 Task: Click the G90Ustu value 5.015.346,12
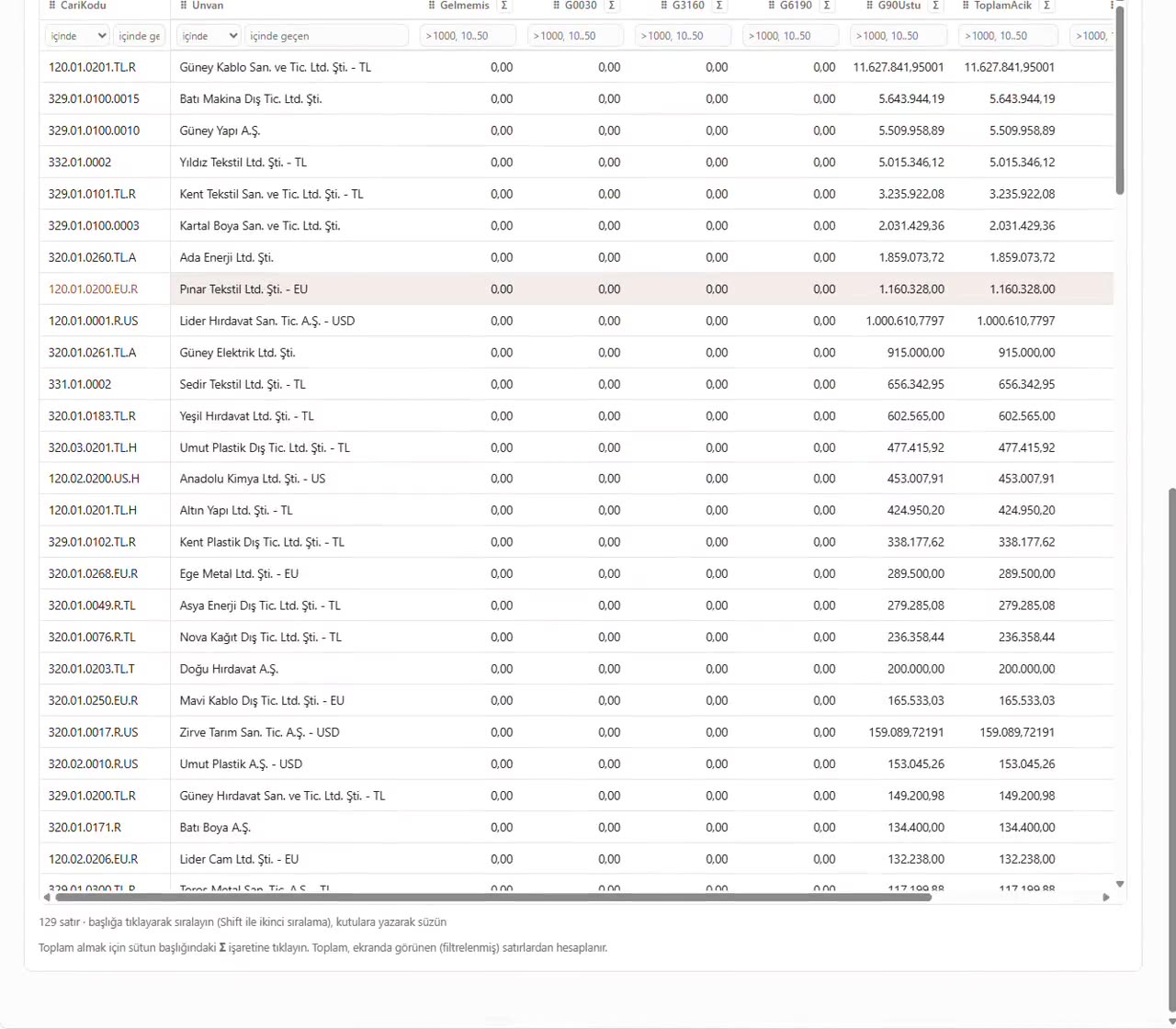pos(911,162)
